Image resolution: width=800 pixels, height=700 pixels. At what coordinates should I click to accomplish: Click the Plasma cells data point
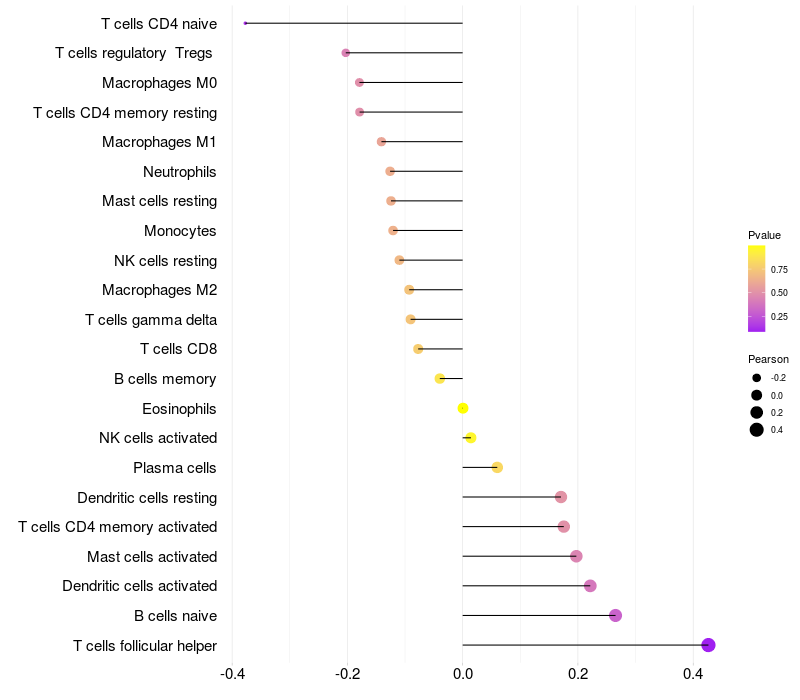(497, 467)
